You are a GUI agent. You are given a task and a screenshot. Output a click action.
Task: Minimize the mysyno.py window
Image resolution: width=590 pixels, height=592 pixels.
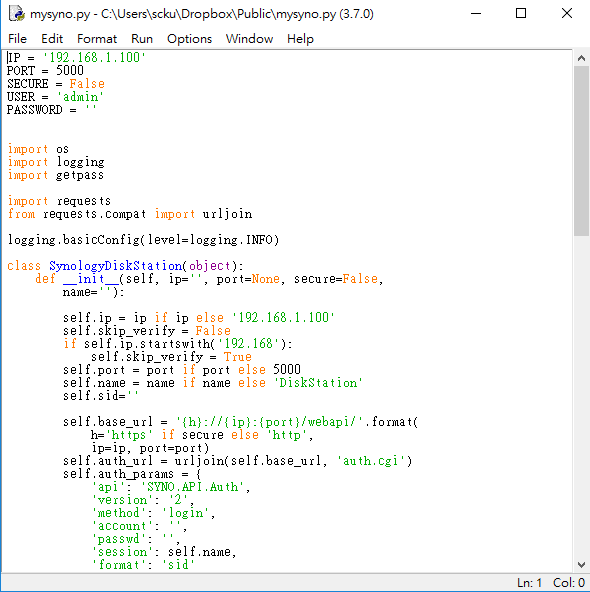(x=476, y=14)
